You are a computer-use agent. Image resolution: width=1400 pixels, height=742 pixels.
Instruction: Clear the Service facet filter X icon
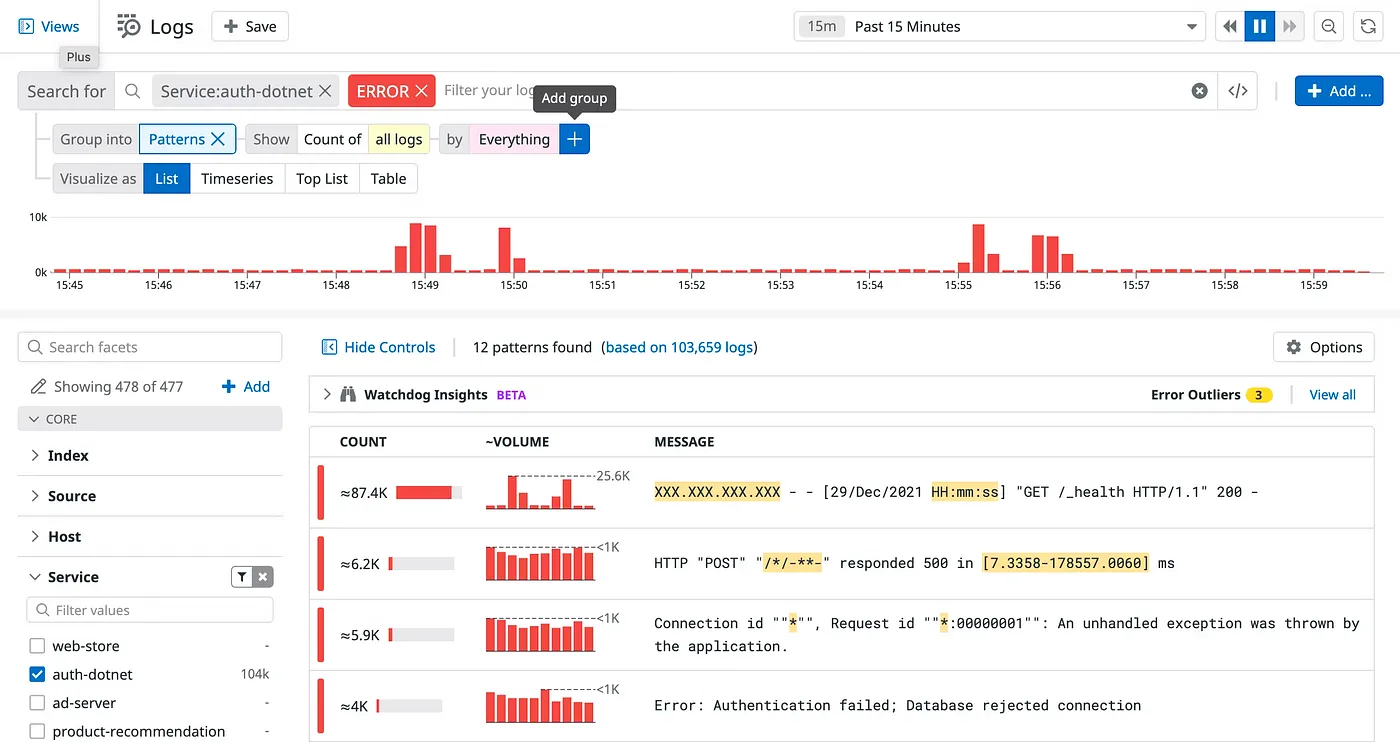pos(263,577)
